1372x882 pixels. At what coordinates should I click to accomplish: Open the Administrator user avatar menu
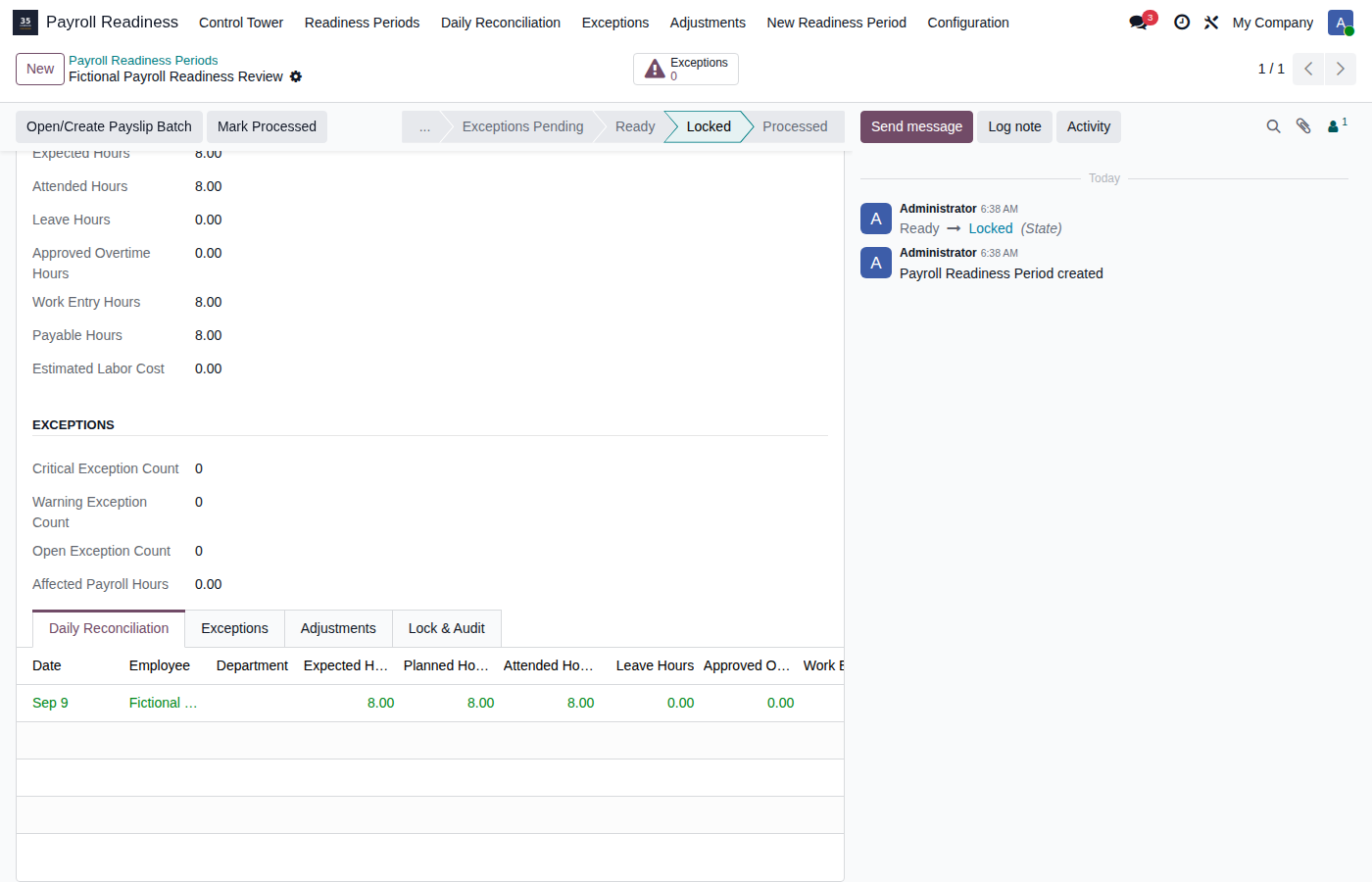(1340, 23)
